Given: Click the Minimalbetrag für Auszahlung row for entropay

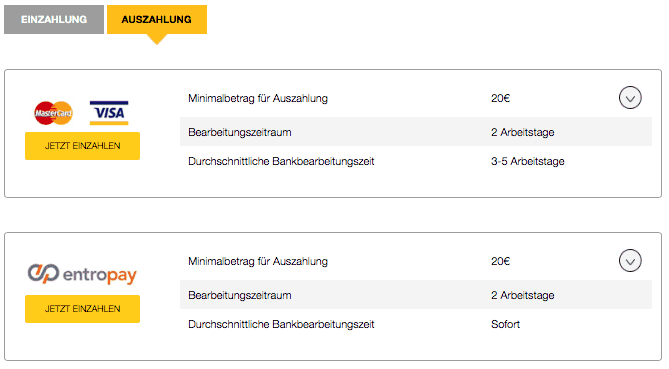Looking at the screenshot, I should tap(416, 261).
